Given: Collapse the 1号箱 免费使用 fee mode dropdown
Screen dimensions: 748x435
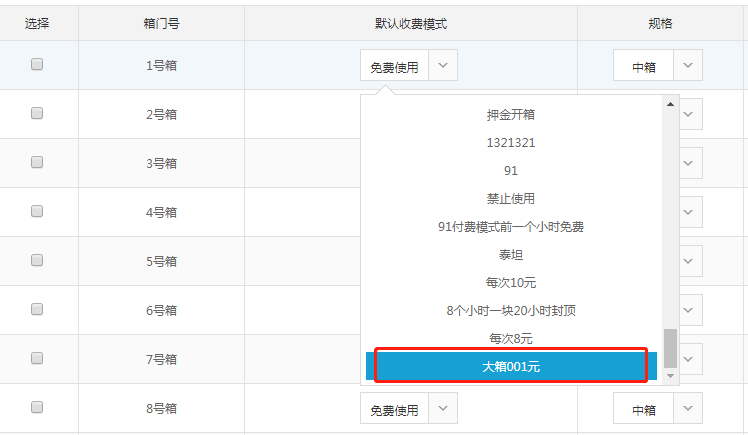Looking at the screenshot, I should [444, 66].
